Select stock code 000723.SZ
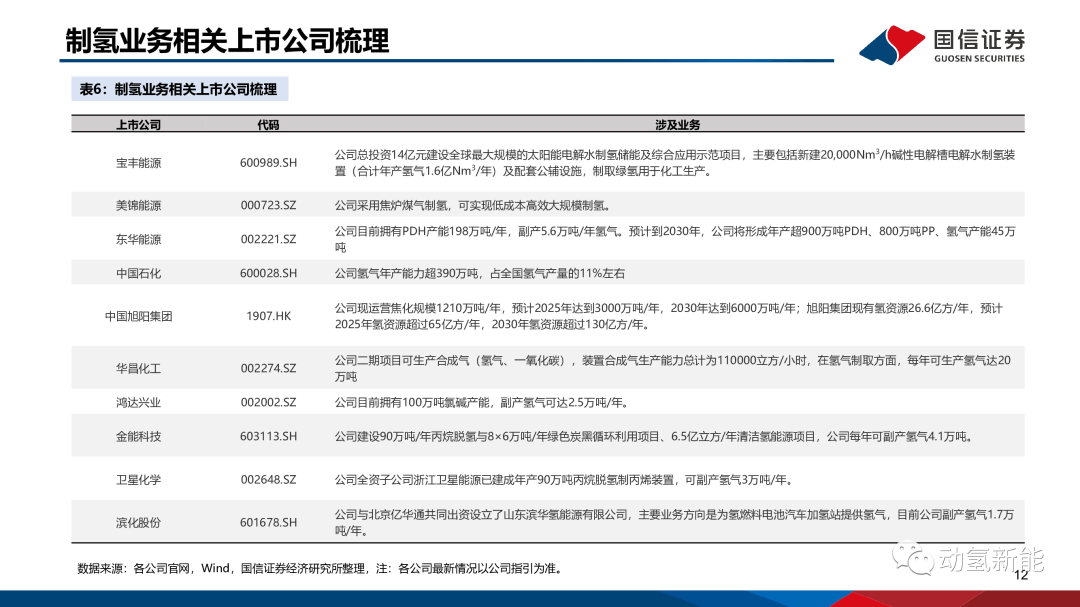This screenshot has height=607, width=1080. coord(269,205)
